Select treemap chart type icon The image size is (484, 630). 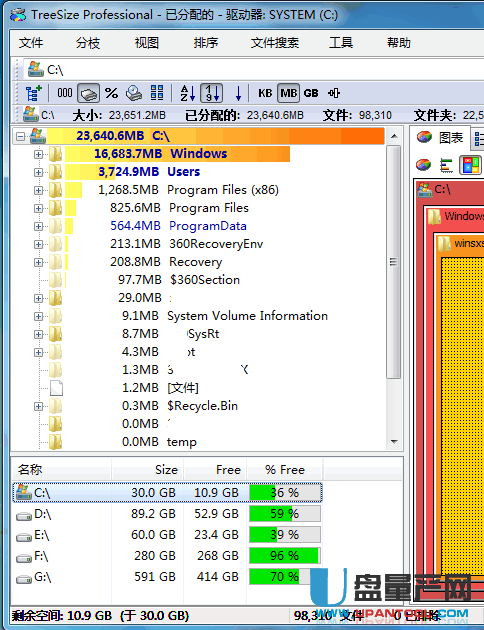pyautogui.click(x=471, y=165)
